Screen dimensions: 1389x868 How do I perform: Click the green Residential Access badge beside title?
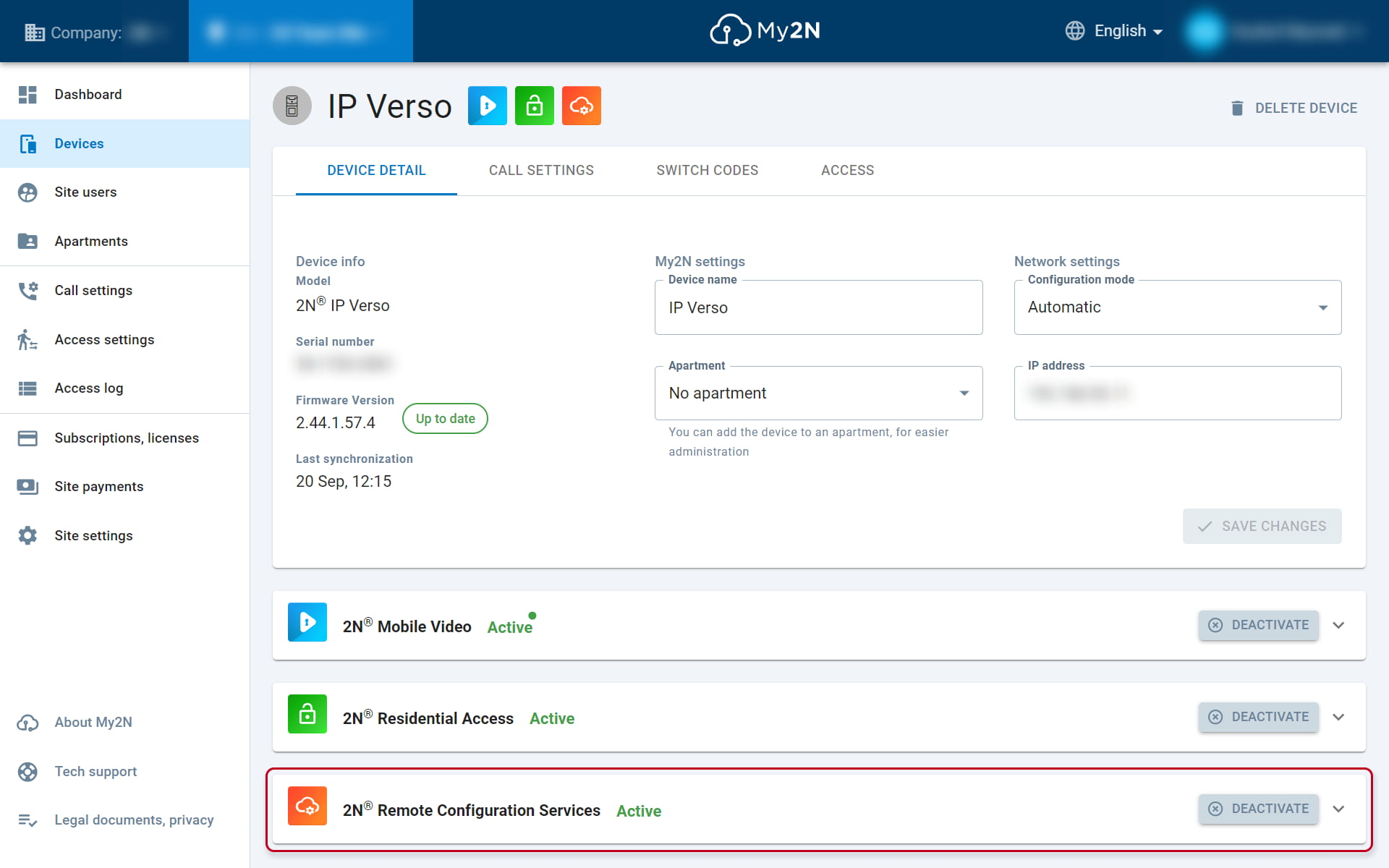tap(535, 106)
